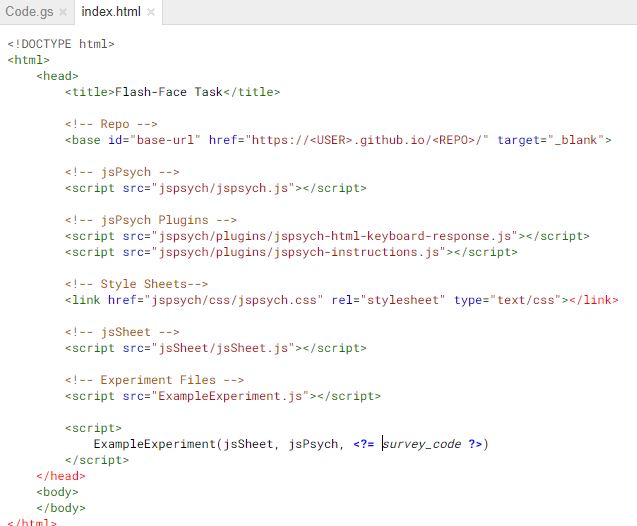Click the closing </script> tag below ExampleExperiment call

point(97,460)
